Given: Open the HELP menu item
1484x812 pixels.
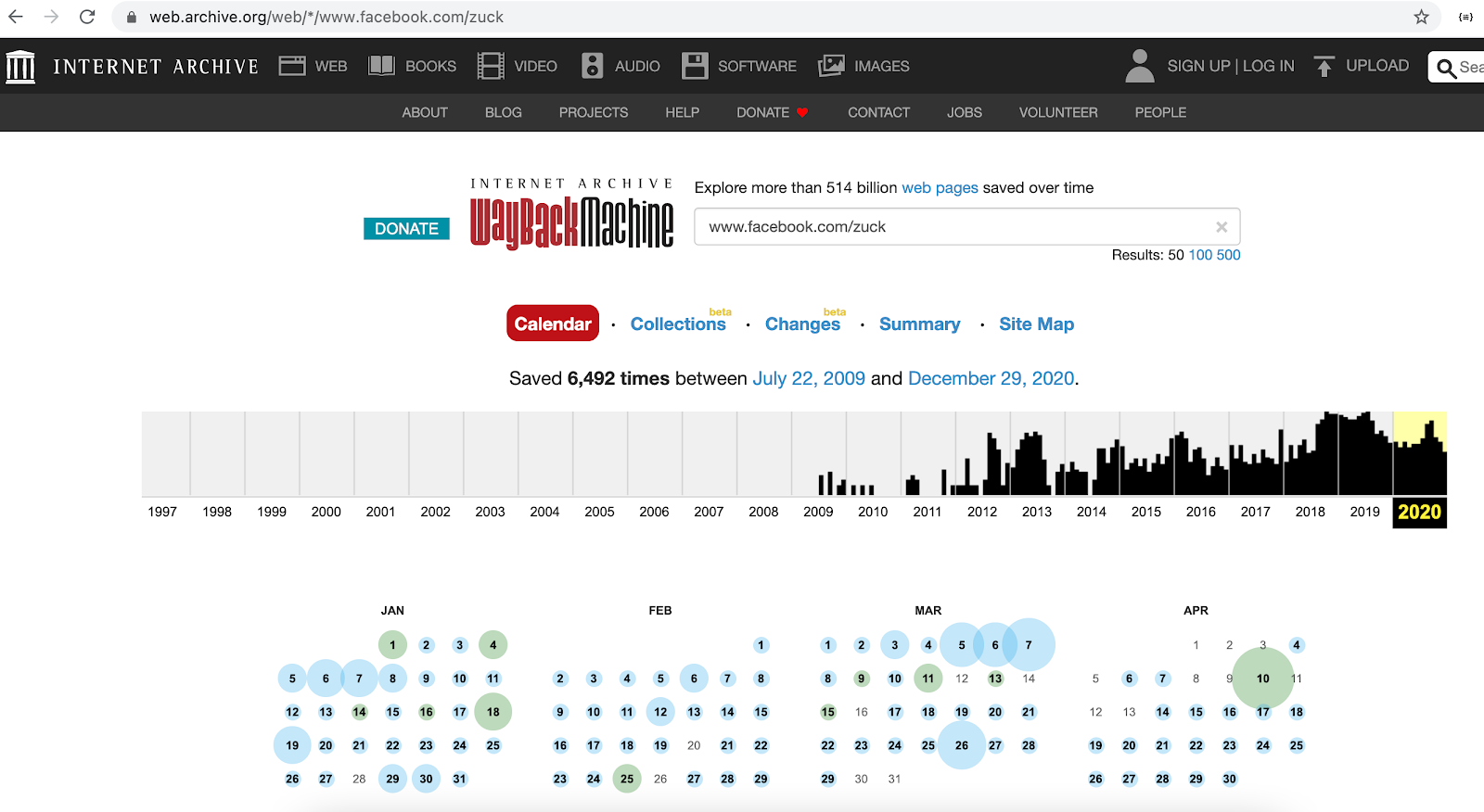Looking at the screenshot, I should click(683, 112).
